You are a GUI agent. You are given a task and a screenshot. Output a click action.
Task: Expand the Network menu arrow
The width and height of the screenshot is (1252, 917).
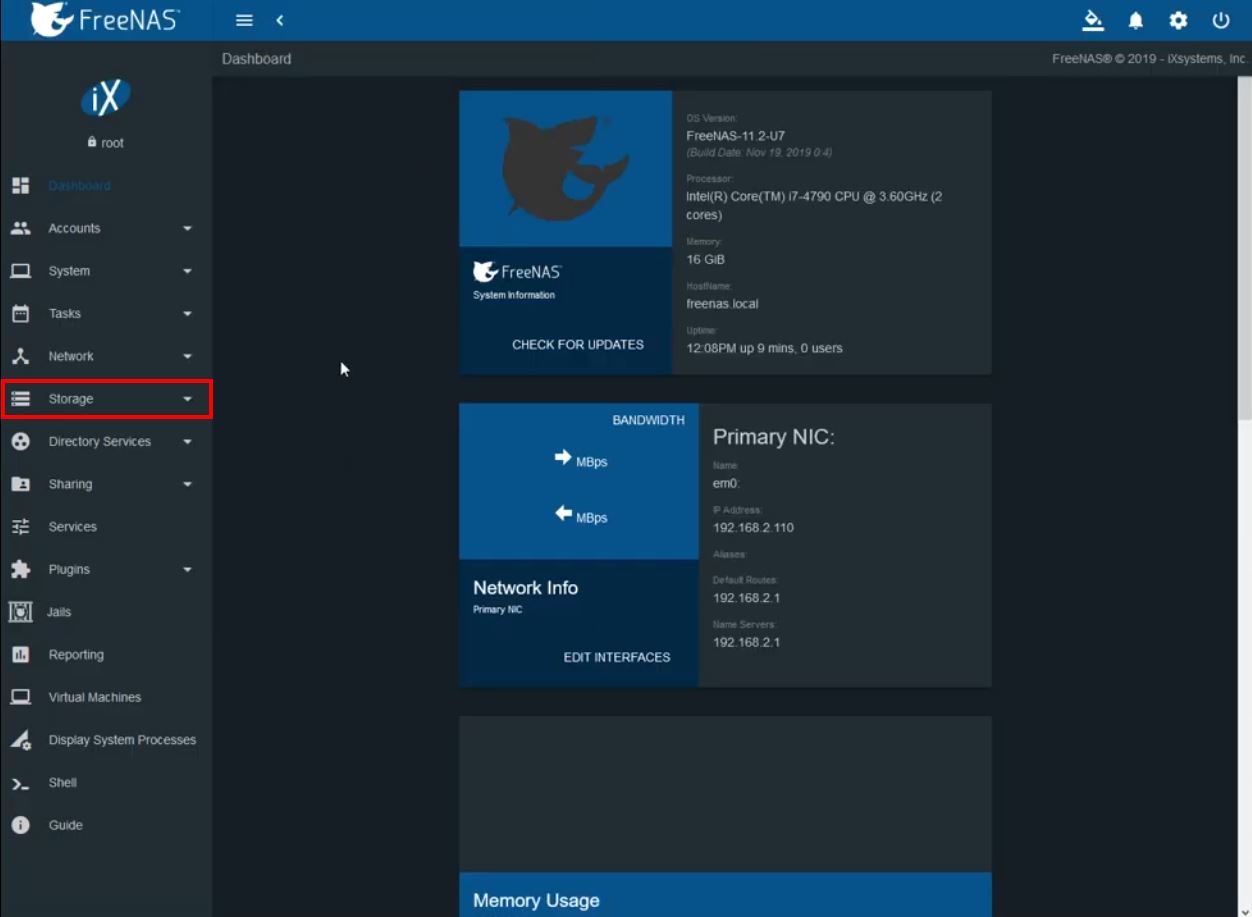point(187,357)
